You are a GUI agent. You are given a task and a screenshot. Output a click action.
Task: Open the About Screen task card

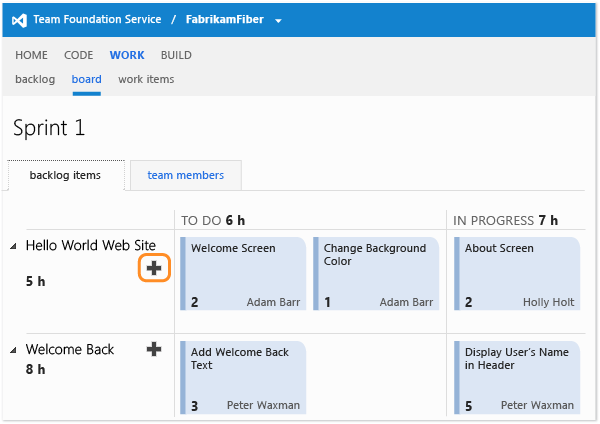coord(517,274)
